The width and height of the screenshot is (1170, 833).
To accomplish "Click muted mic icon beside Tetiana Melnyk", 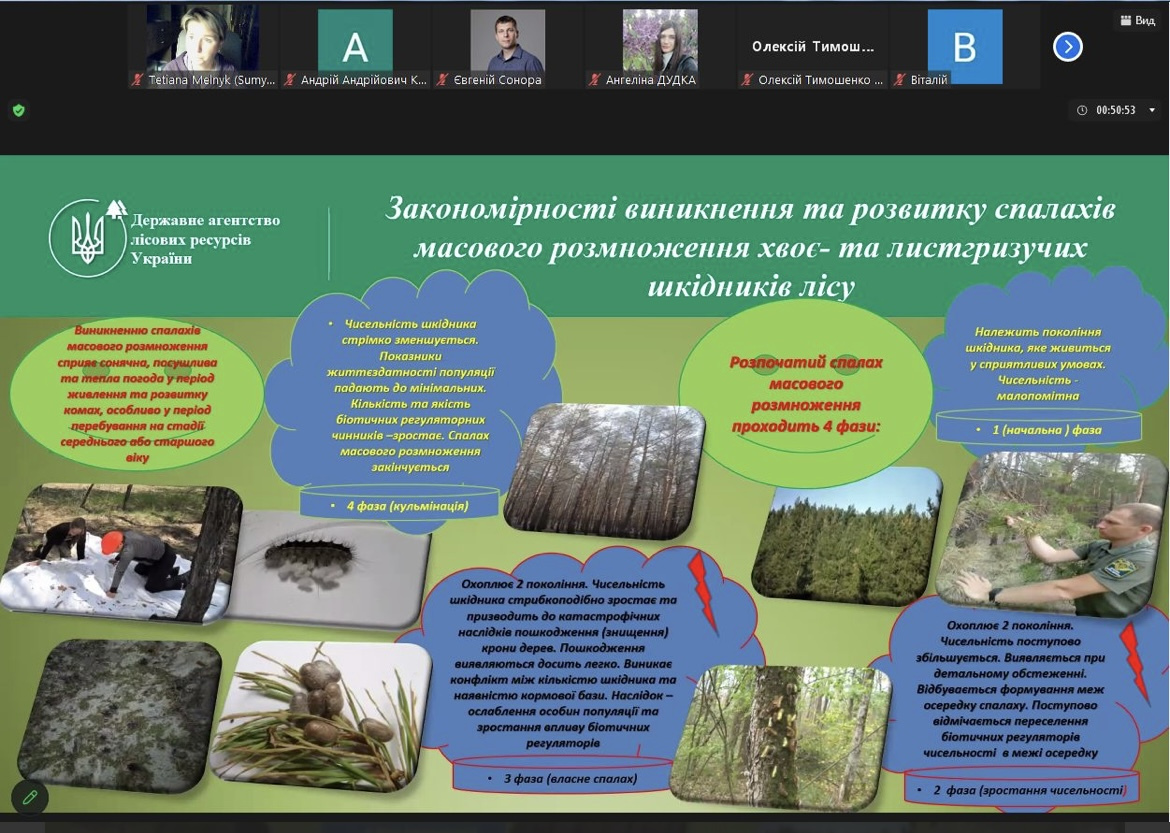I will tap(137, 80).
